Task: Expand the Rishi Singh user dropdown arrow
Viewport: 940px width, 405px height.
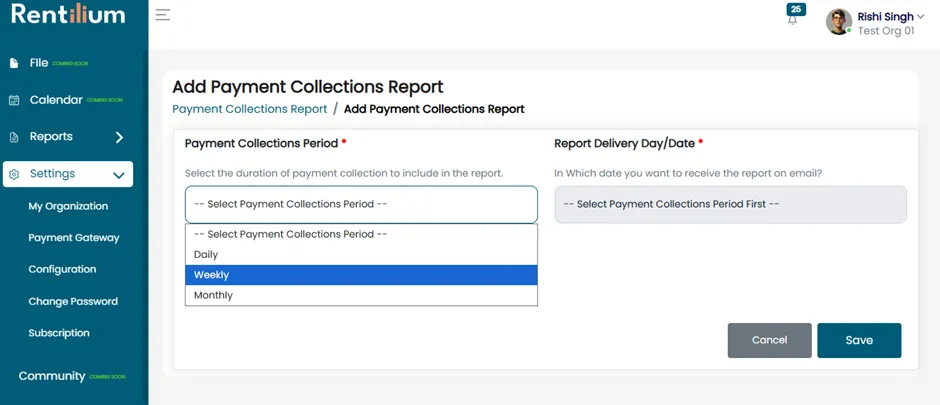Action: coord(921,17)
